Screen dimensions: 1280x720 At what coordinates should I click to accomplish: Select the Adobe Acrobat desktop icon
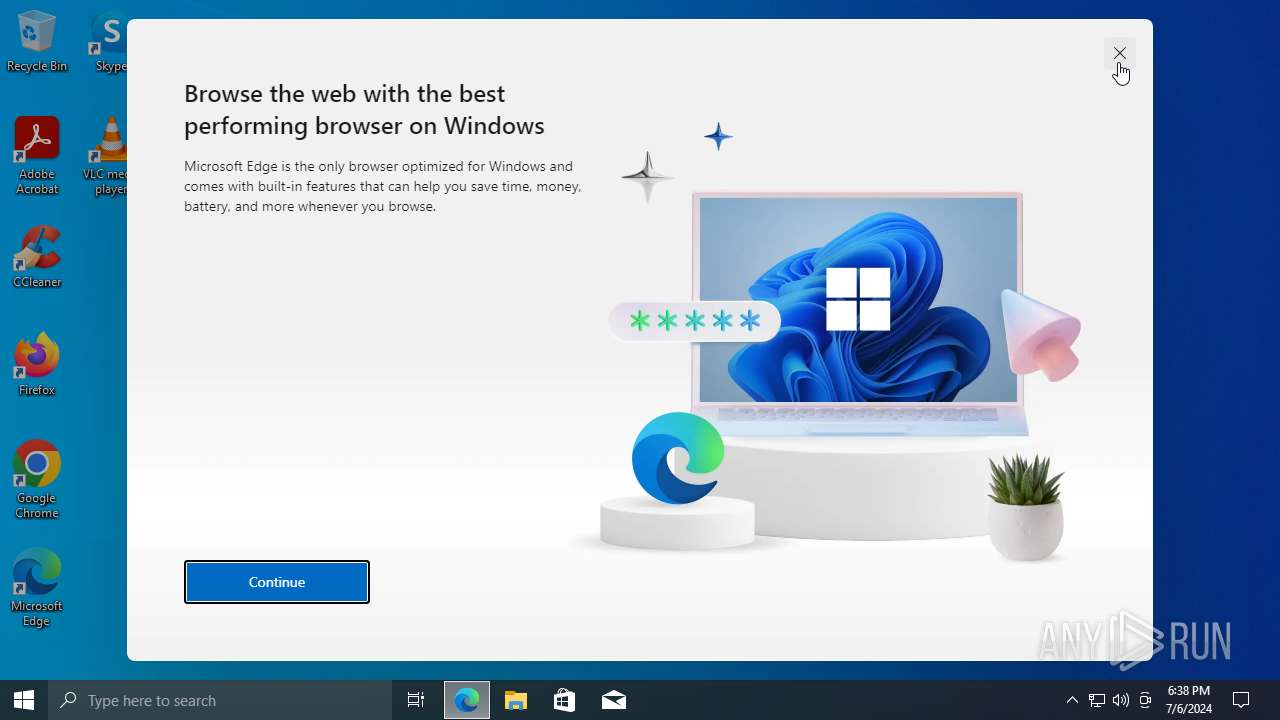click(37, 155)
